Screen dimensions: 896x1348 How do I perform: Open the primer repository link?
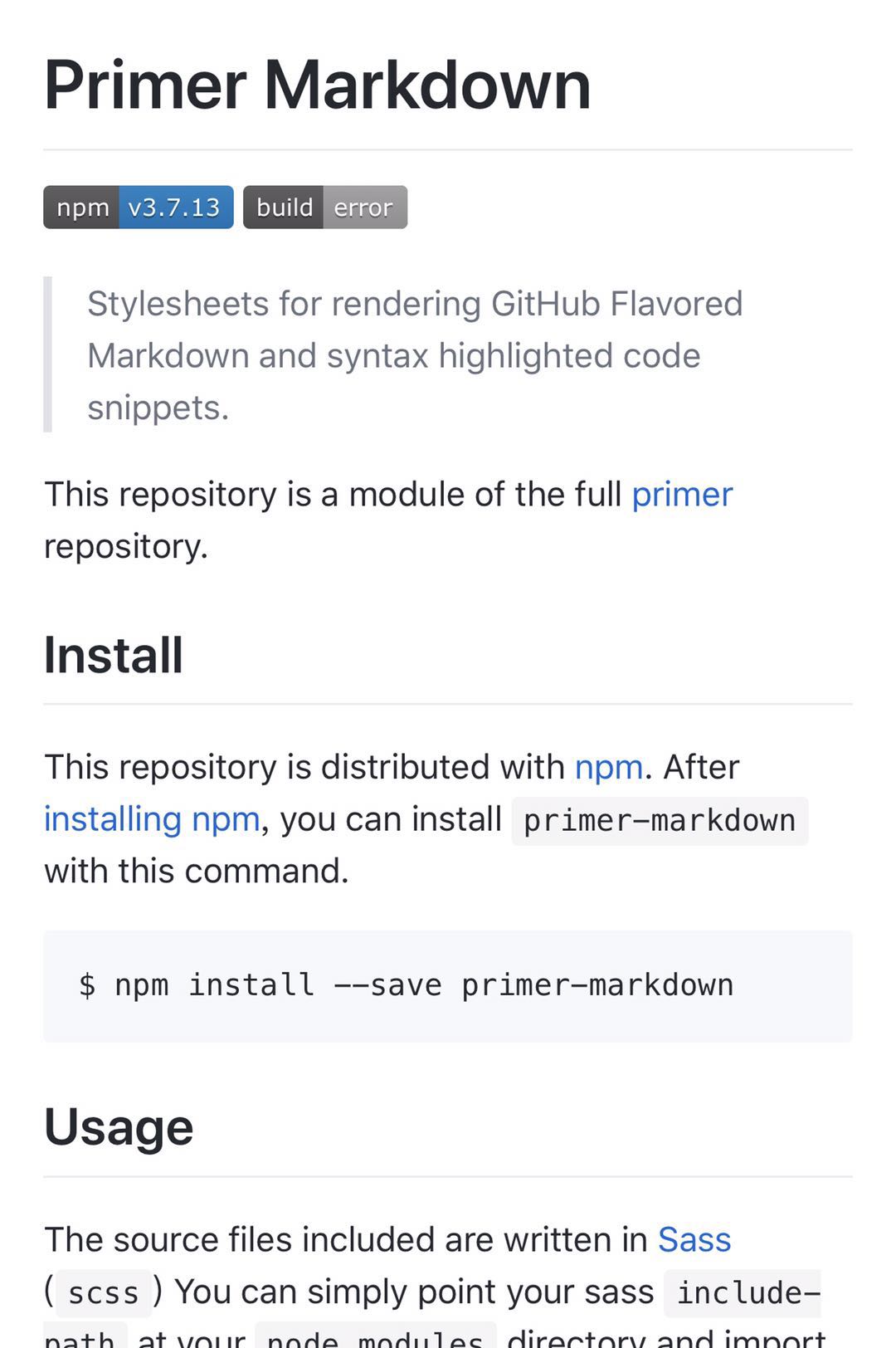point(682,495)
